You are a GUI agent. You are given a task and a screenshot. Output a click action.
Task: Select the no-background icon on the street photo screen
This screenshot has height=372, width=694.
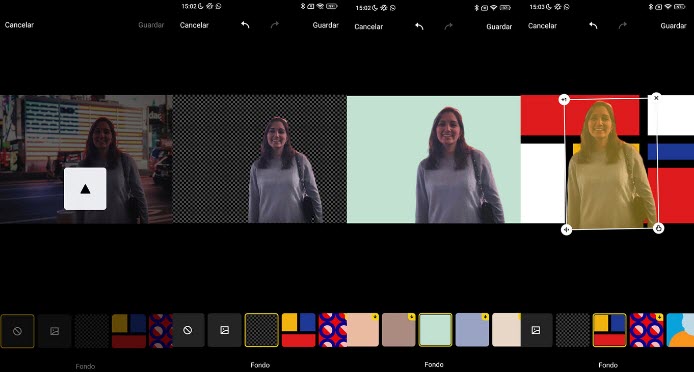pyautogui.click(x=17, y=331)
